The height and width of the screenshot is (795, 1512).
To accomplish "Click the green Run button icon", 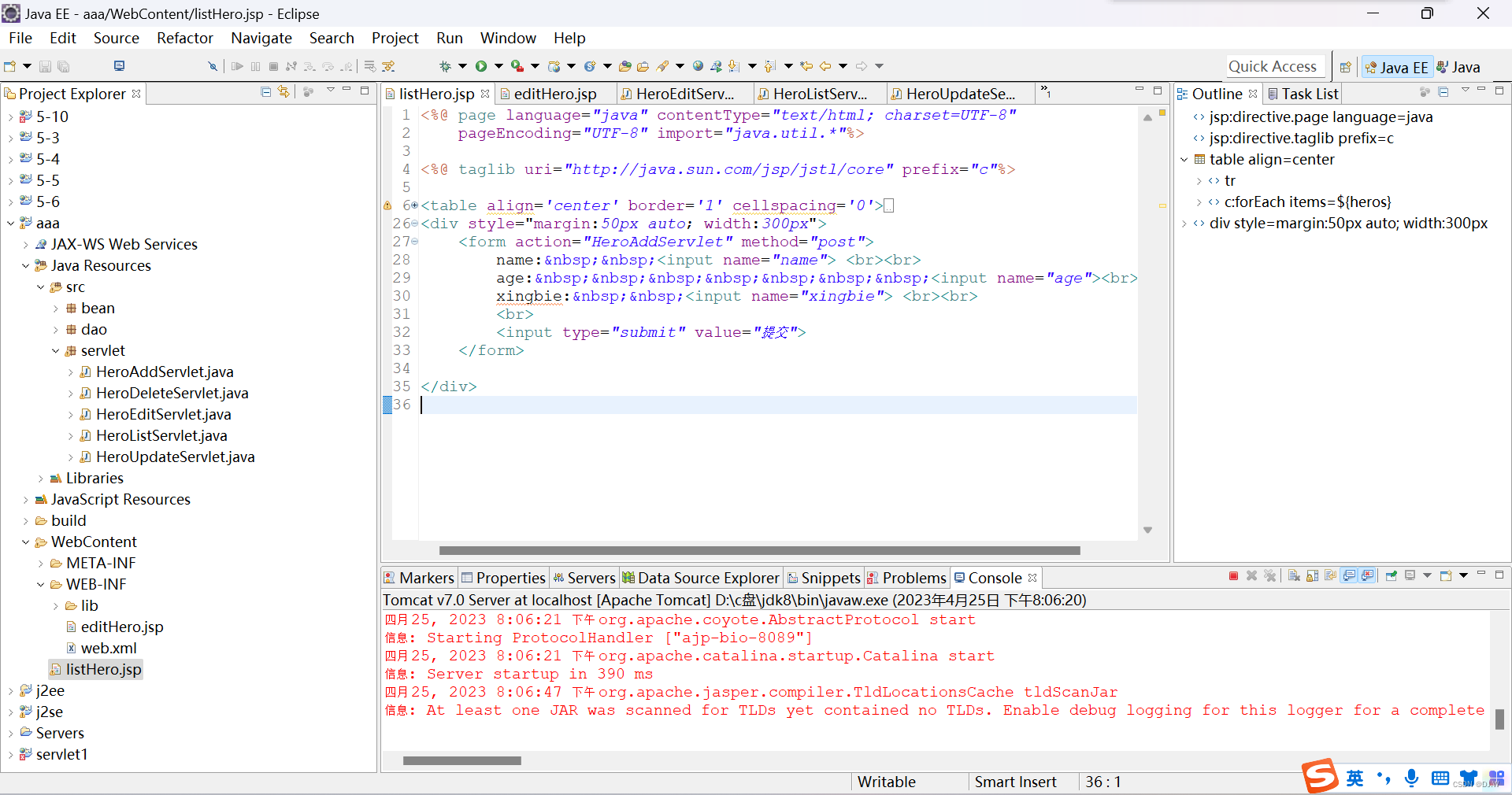I will click(x=481, y=67).
